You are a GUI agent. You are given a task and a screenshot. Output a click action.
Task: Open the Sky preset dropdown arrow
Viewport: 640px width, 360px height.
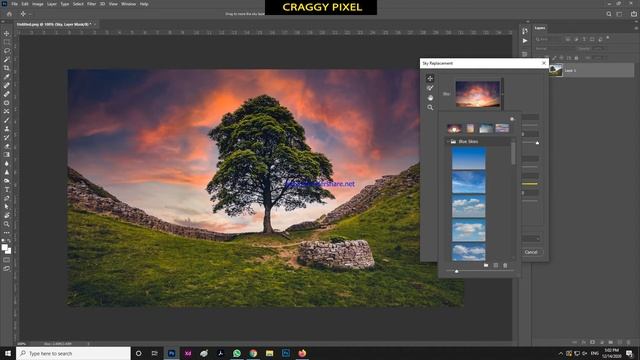(502, 94)
